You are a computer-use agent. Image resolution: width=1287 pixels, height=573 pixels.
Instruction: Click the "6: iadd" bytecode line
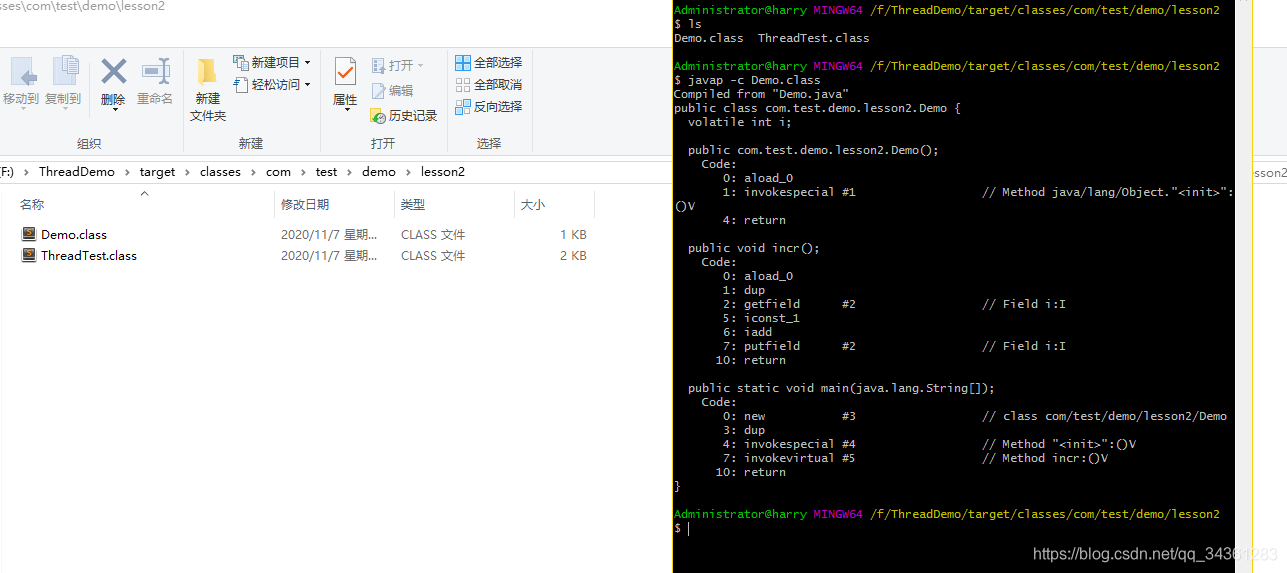point(747,332)
